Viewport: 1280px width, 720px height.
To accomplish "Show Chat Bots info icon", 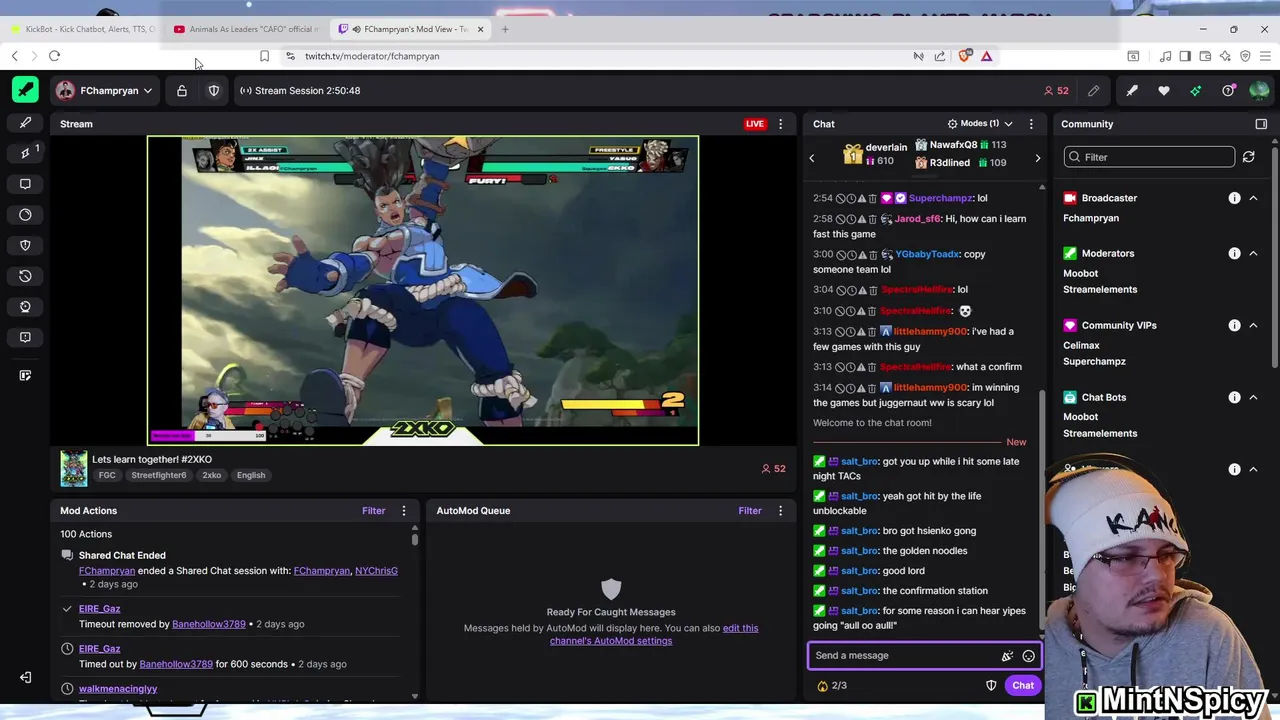I will [x=1234, y=397].
